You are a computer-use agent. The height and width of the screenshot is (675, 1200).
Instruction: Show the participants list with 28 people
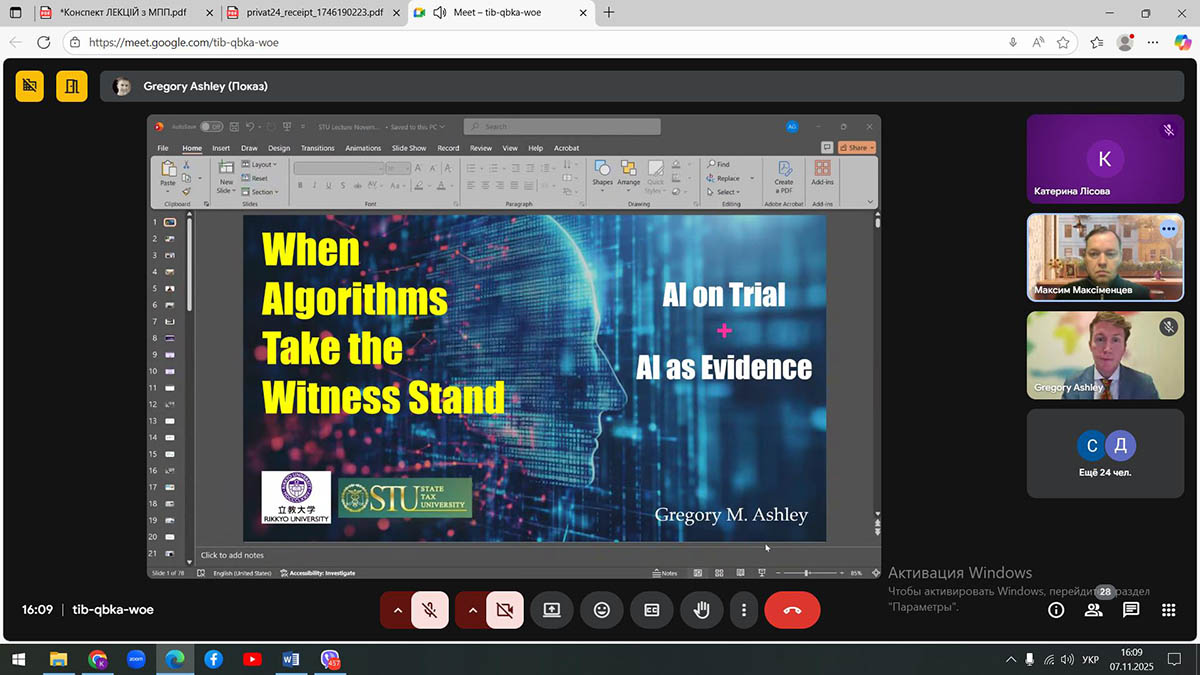(1094, 610)
